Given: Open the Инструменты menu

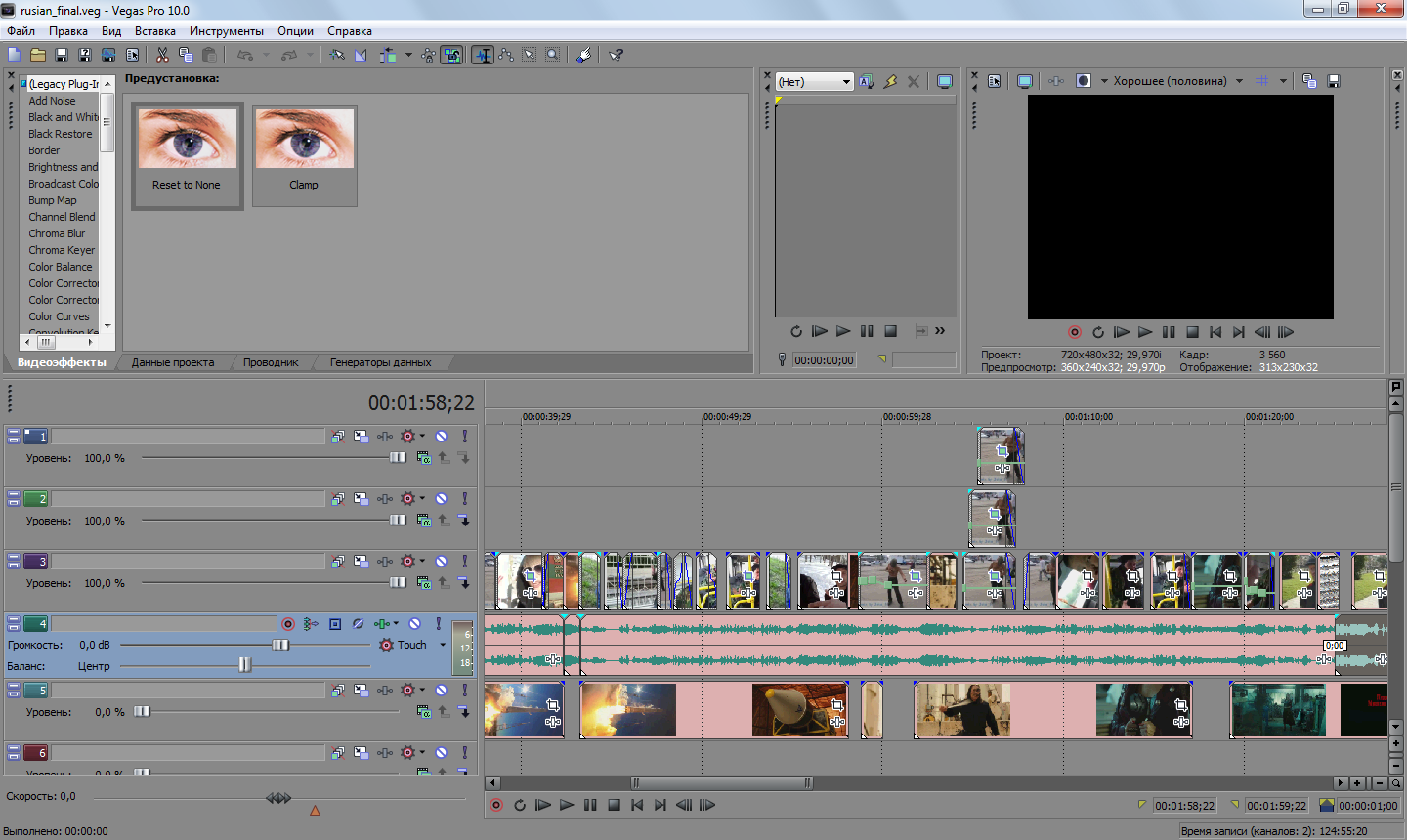Looking at the screenshot, I should [x=226, y=31].
